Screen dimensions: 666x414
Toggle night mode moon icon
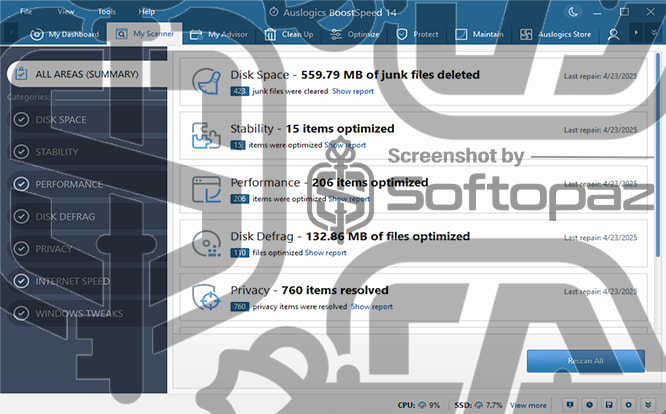(573, 12)
